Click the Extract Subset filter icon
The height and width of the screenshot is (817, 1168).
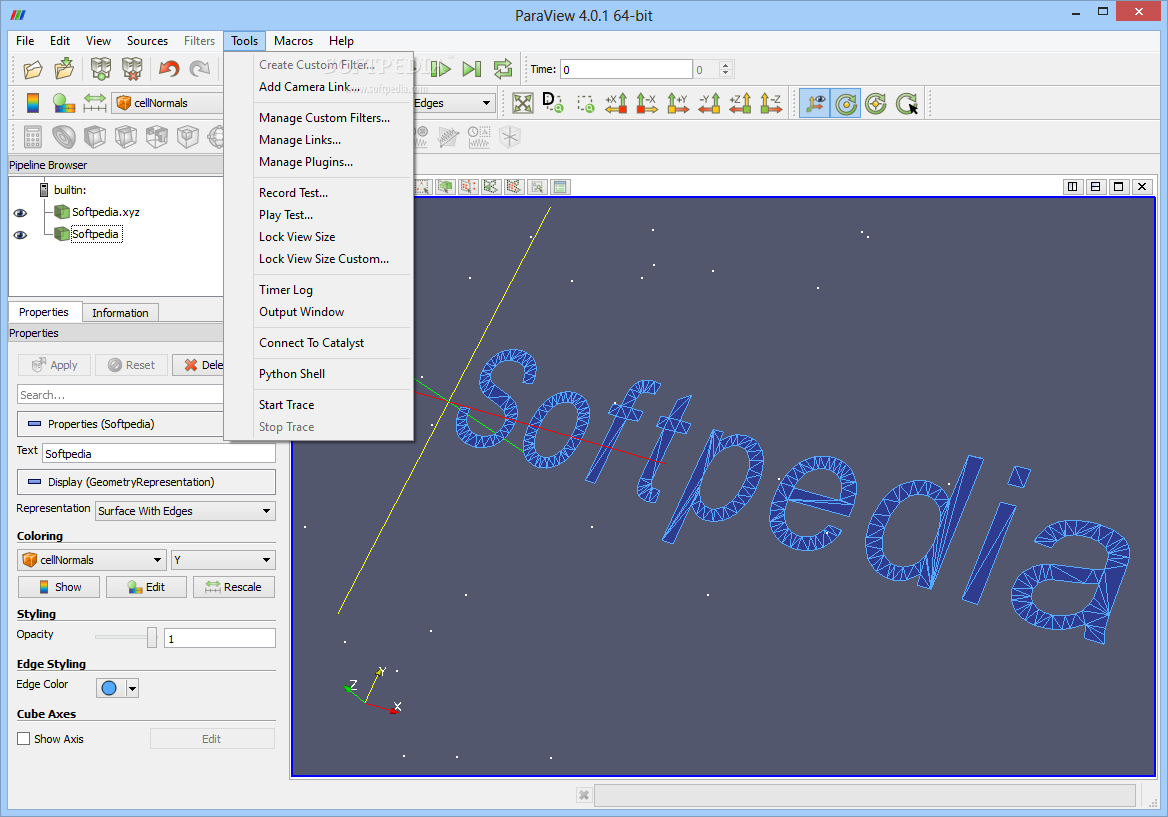click(188, 137)
